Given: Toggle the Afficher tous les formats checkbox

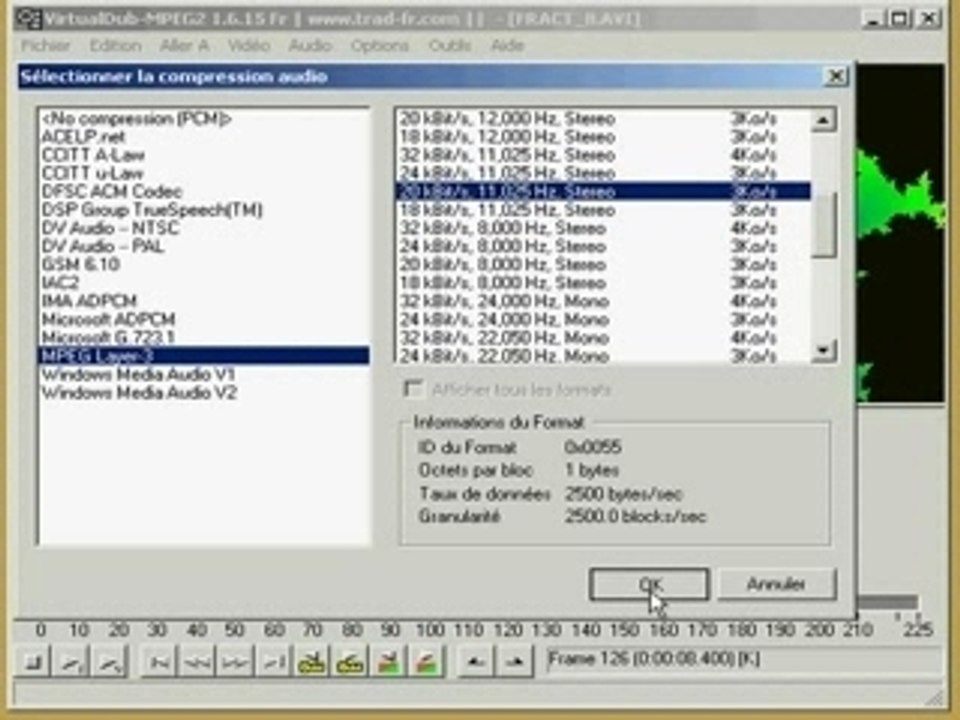Looking at the screenshot, I should (x=413, y=389).
